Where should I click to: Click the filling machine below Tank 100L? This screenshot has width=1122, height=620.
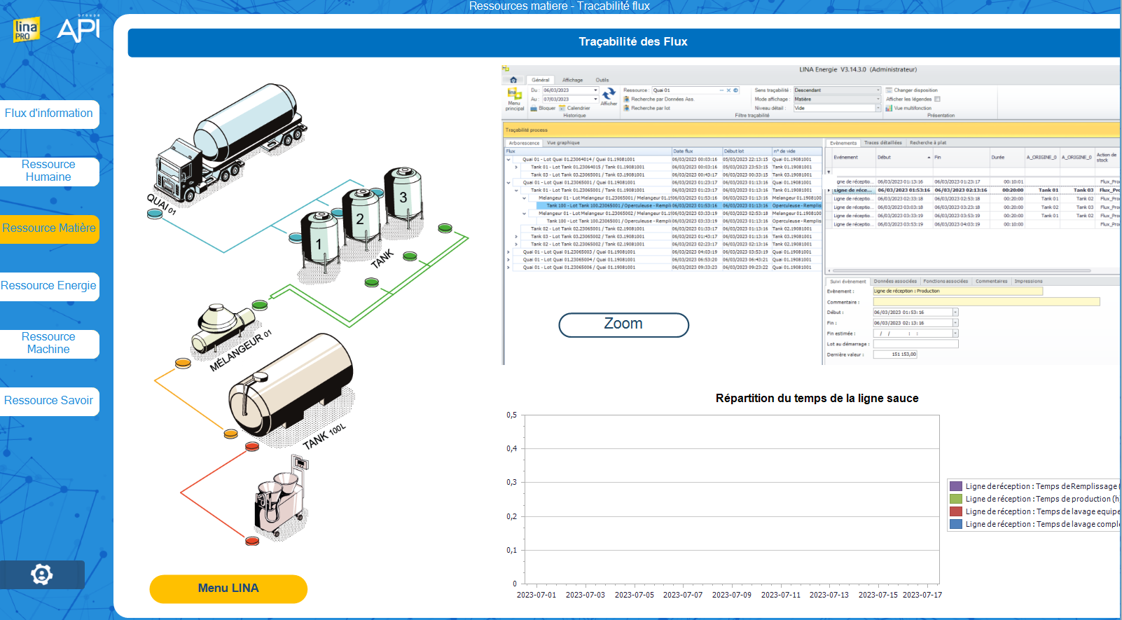(x=280, y=498)
